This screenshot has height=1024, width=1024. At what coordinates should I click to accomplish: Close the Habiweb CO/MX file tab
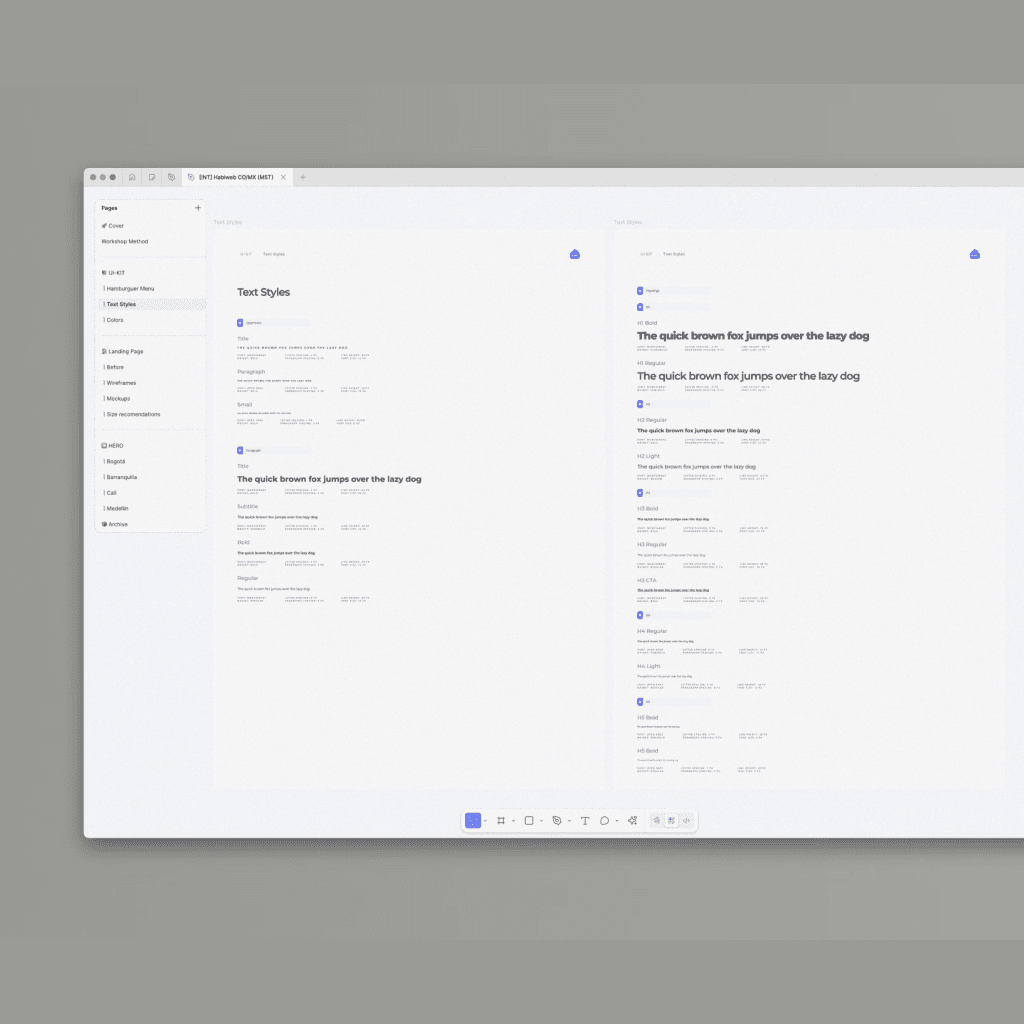[x=283, y=177]
